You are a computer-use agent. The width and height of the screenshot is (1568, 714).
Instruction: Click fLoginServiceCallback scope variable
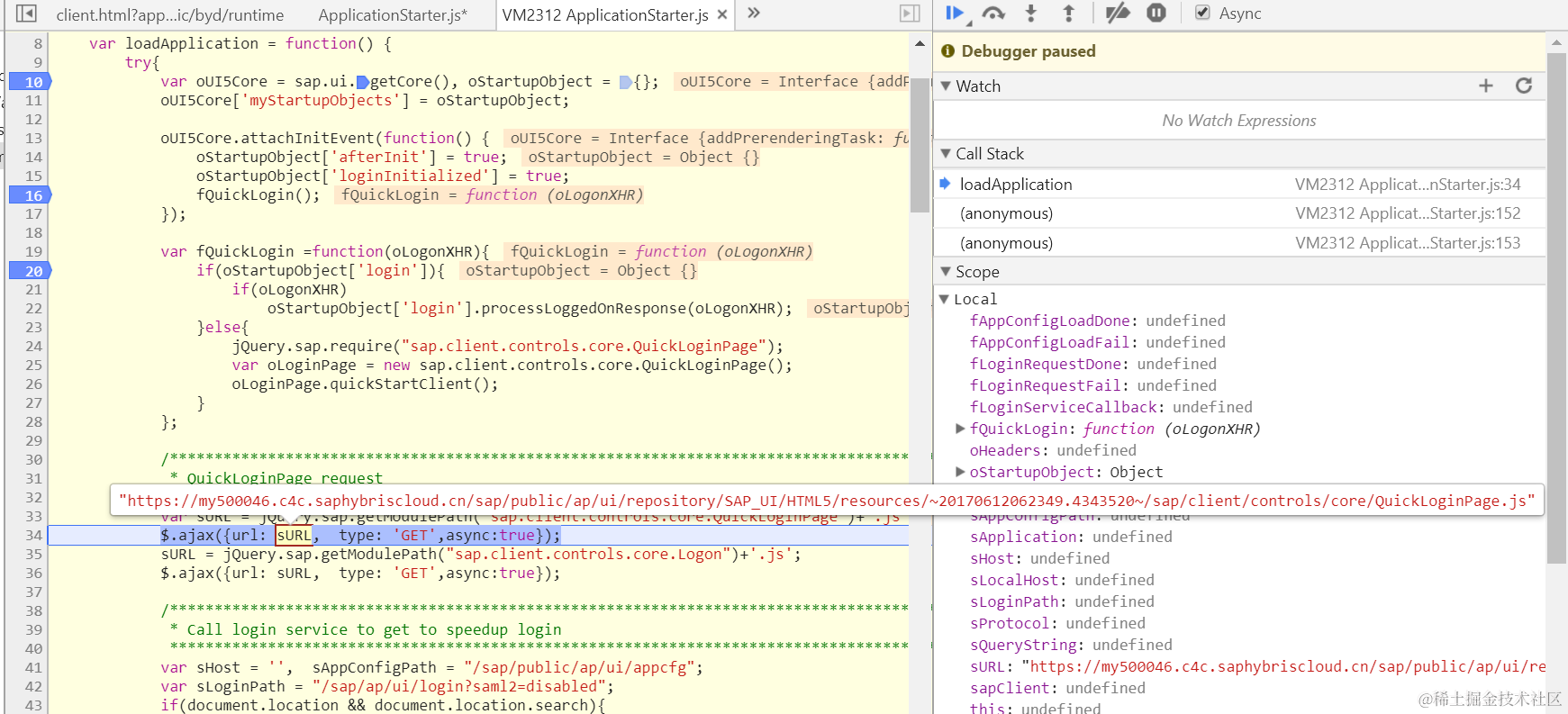click(1064, 407)
